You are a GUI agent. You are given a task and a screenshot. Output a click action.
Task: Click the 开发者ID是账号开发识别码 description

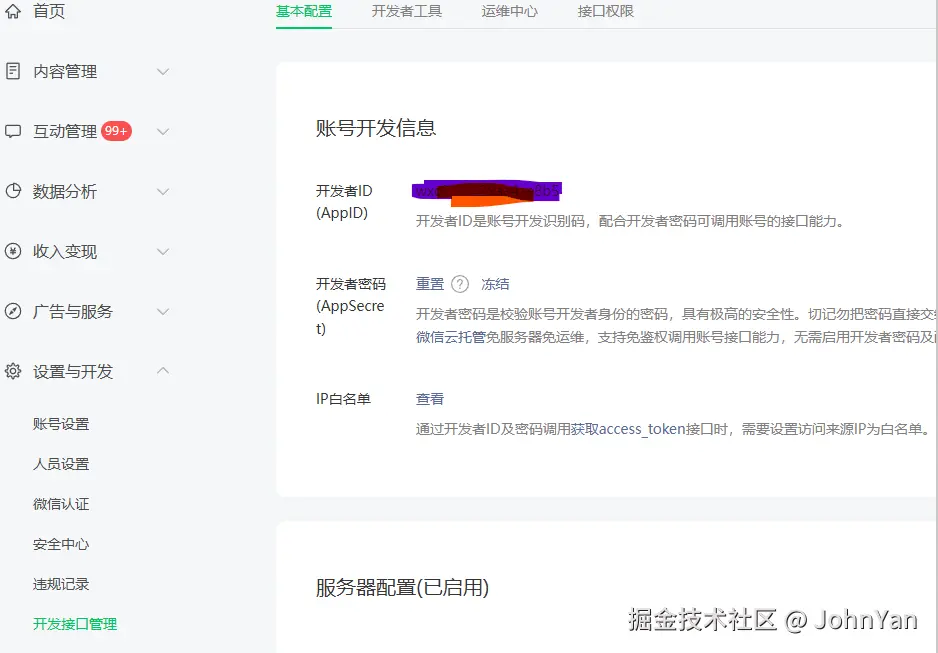[631, 221]
